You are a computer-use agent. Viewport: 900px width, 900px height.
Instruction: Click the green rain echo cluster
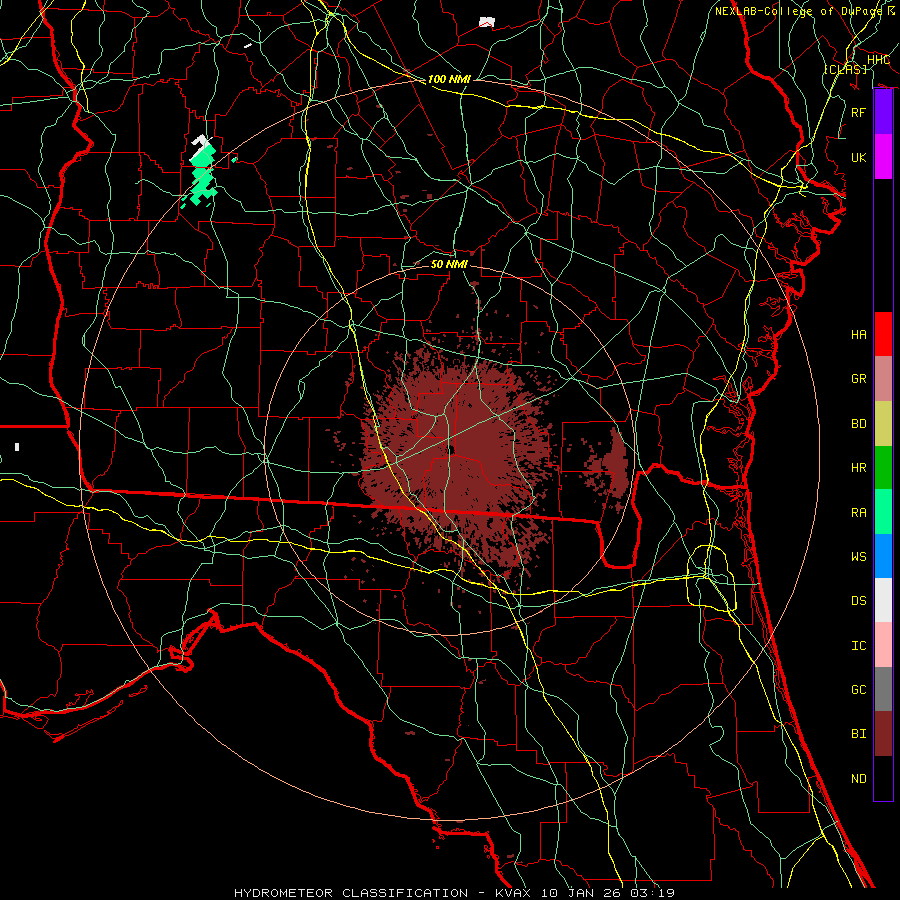(202, 175)
